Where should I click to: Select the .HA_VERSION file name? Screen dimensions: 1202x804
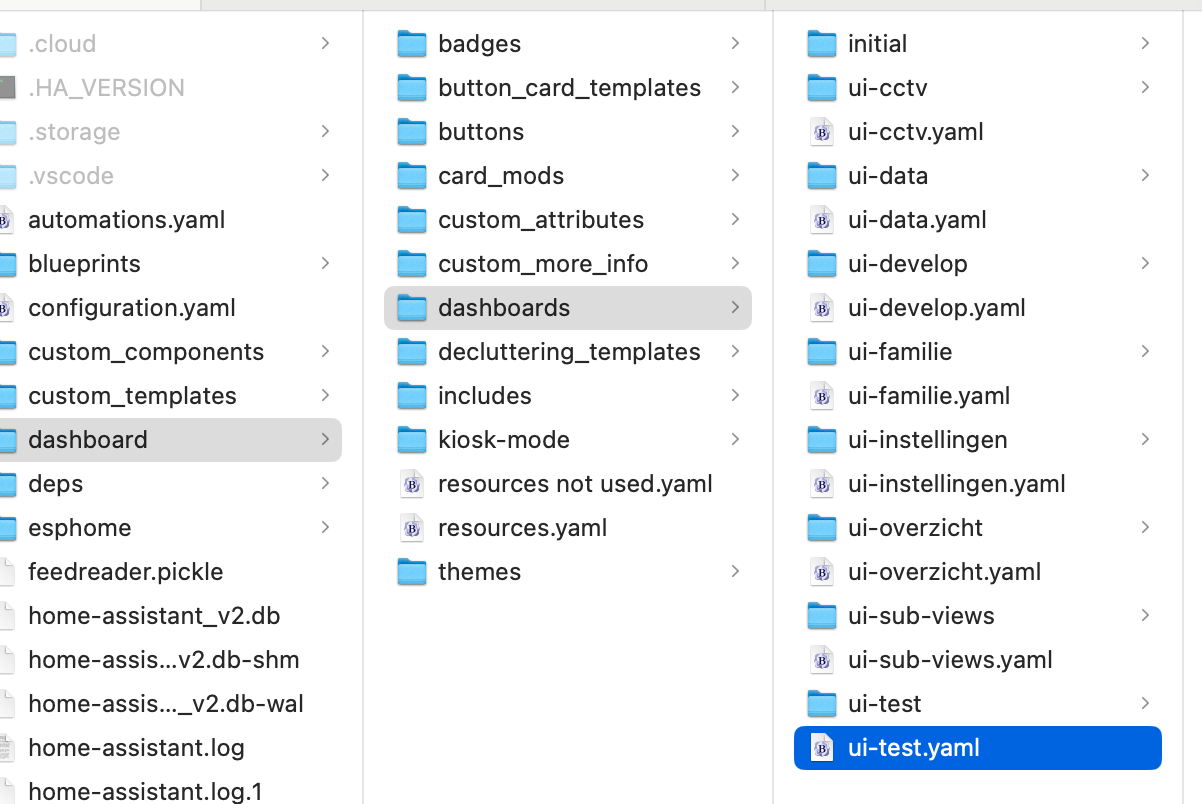point(107,88)
